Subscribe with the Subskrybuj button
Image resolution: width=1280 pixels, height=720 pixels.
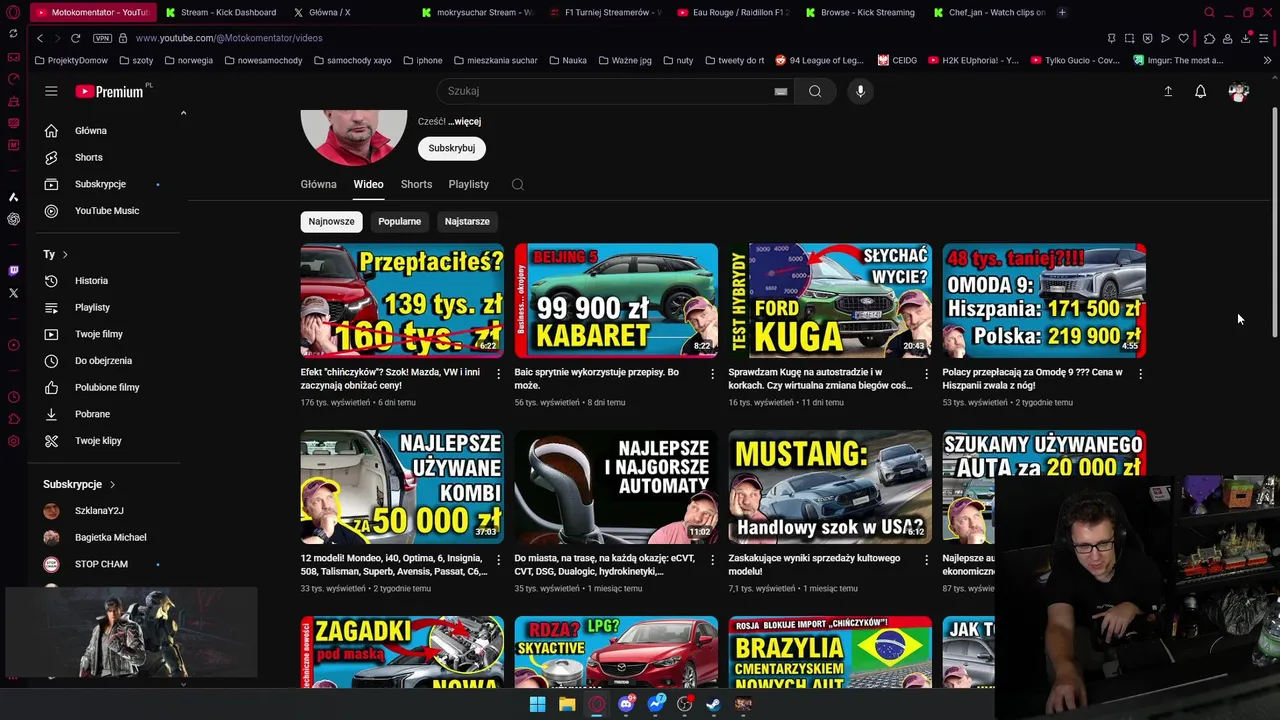tap(452, 148)
